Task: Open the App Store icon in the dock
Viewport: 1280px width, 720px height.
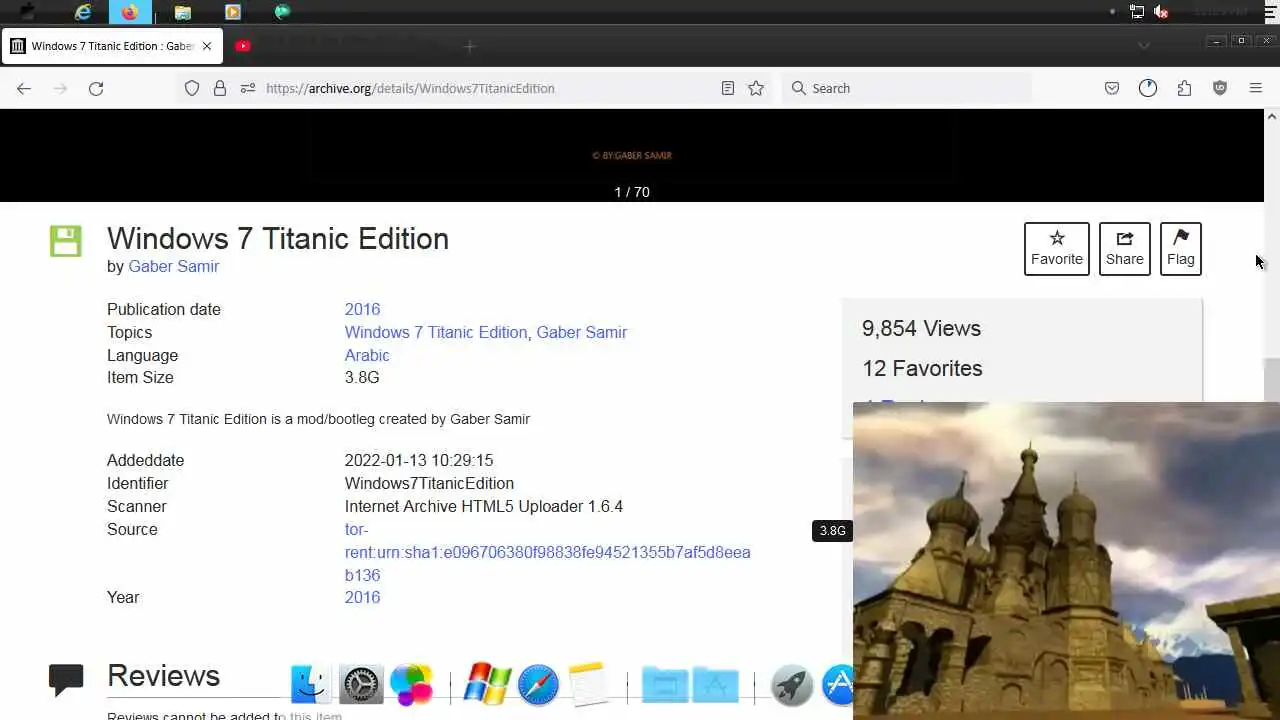Action: click(838, 685)
